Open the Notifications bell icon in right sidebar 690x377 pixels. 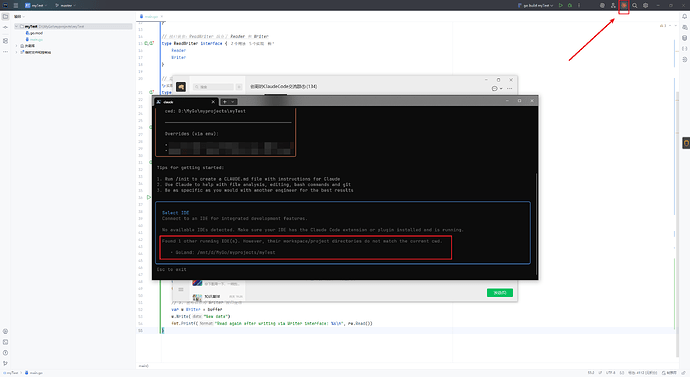click(x=685, y=16)
